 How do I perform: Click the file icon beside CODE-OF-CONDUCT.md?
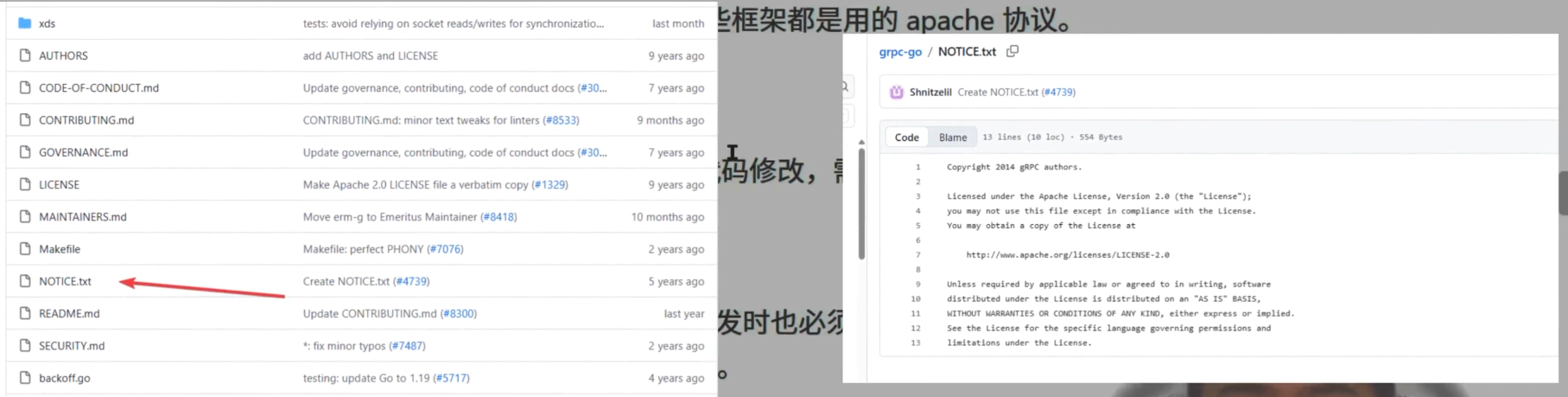25,87
